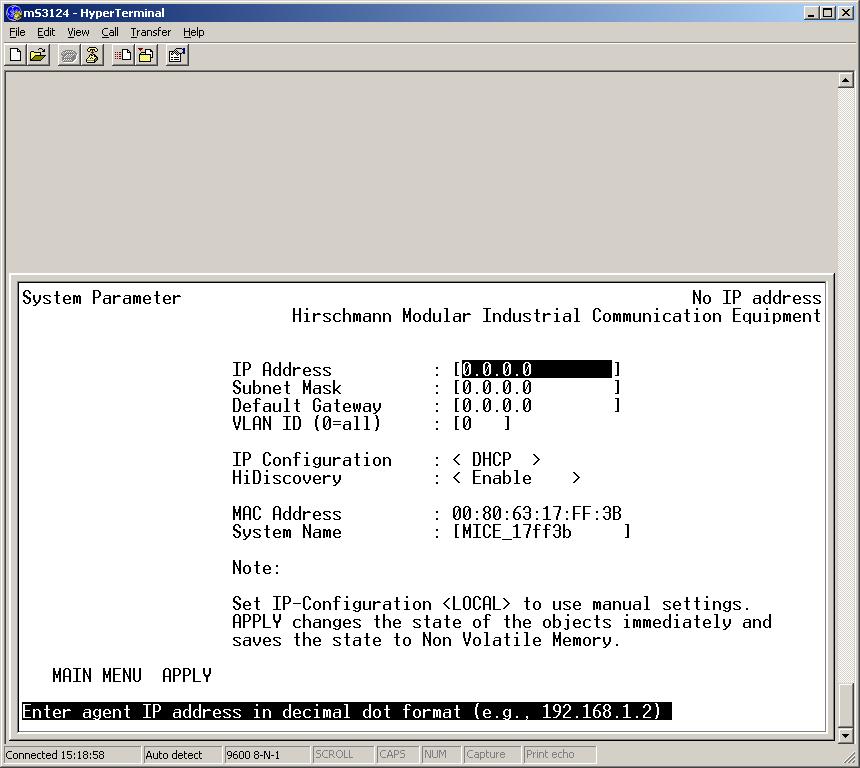Click the Receive file toolbar icon
This screenshot has height=768, width=860.
click(146, 56)
